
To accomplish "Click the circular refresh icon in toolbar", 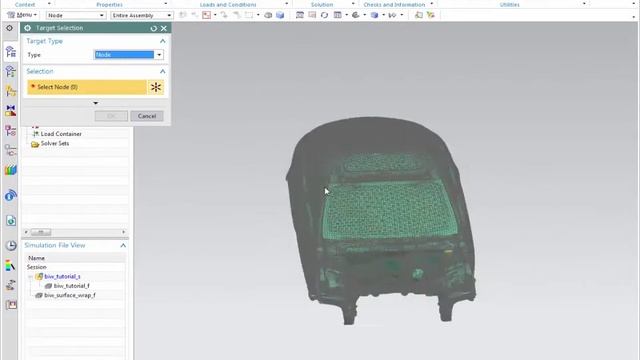I will point(324,15).
